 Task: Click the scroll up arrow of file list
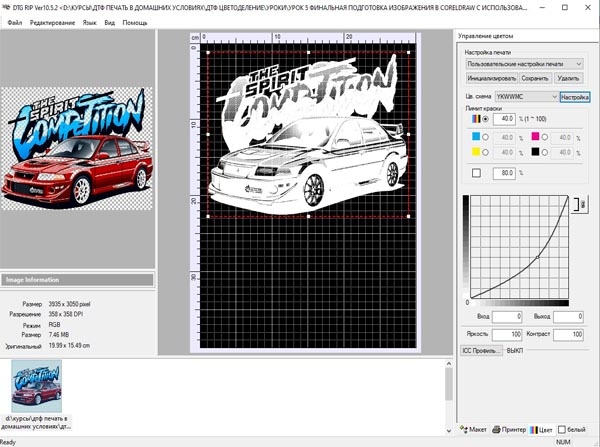pos(449,364)
